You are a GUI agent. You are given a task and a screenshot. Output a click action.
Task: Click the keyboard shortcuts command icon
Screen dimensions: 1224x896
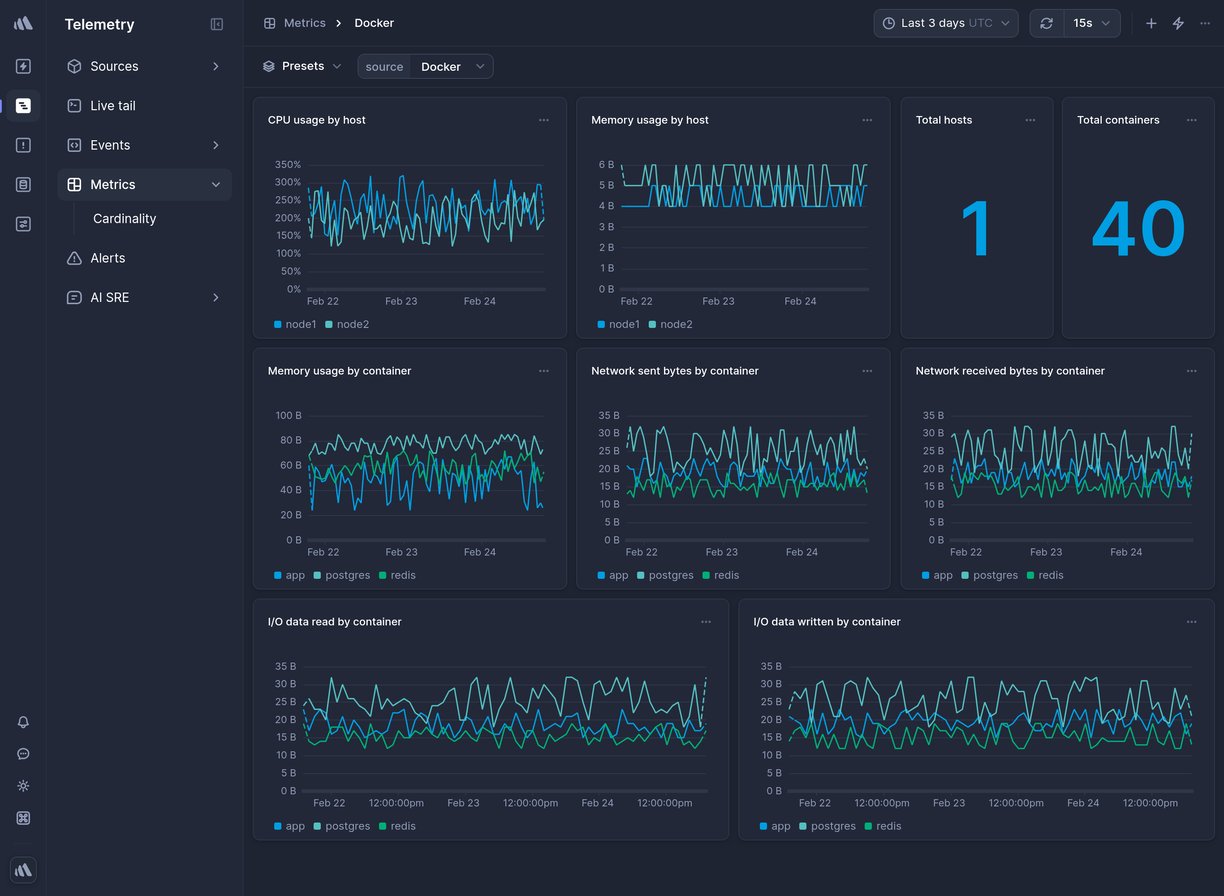pyautogui.click(x=23, y=818)
